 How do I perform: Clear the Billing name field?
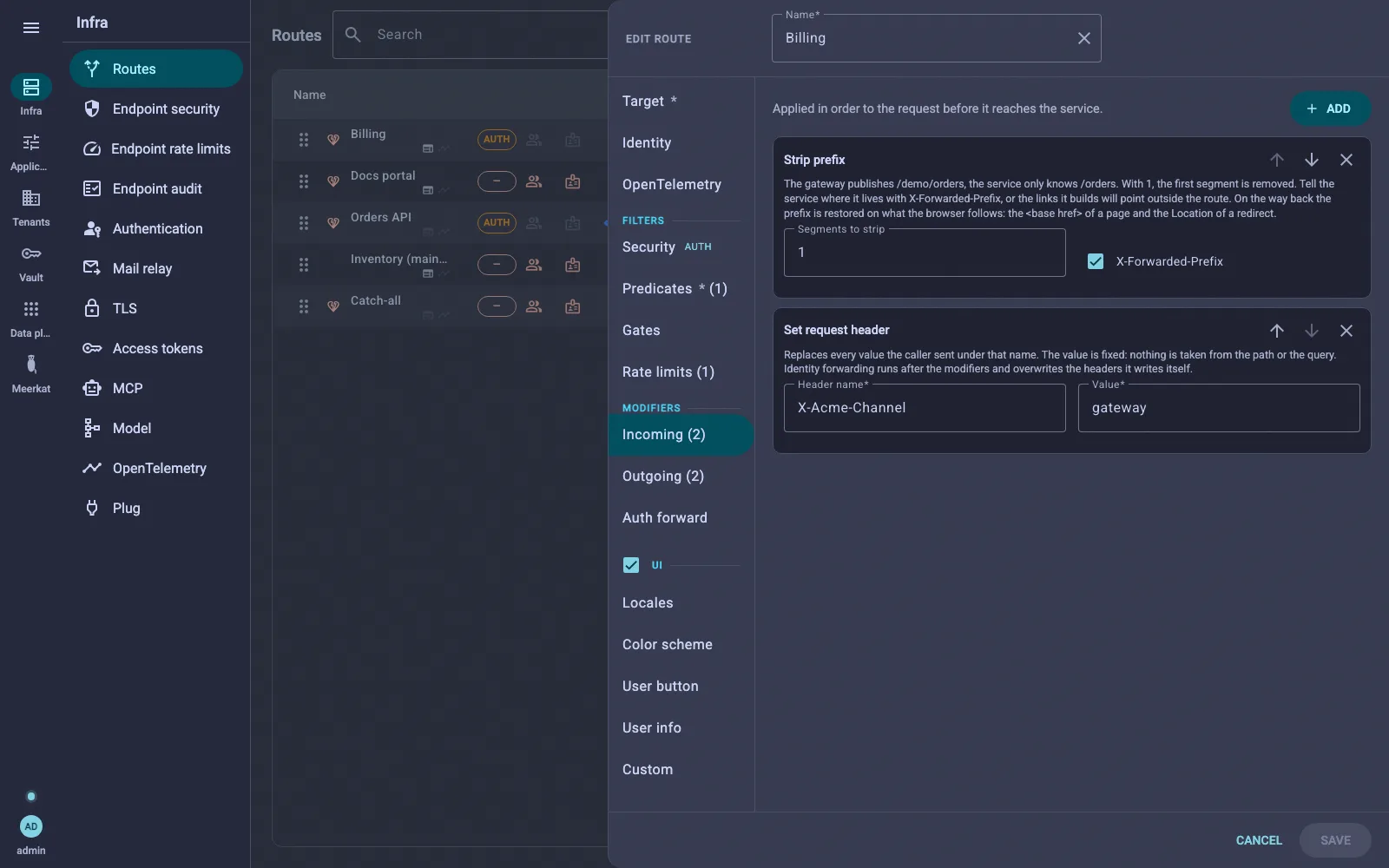1083,38
